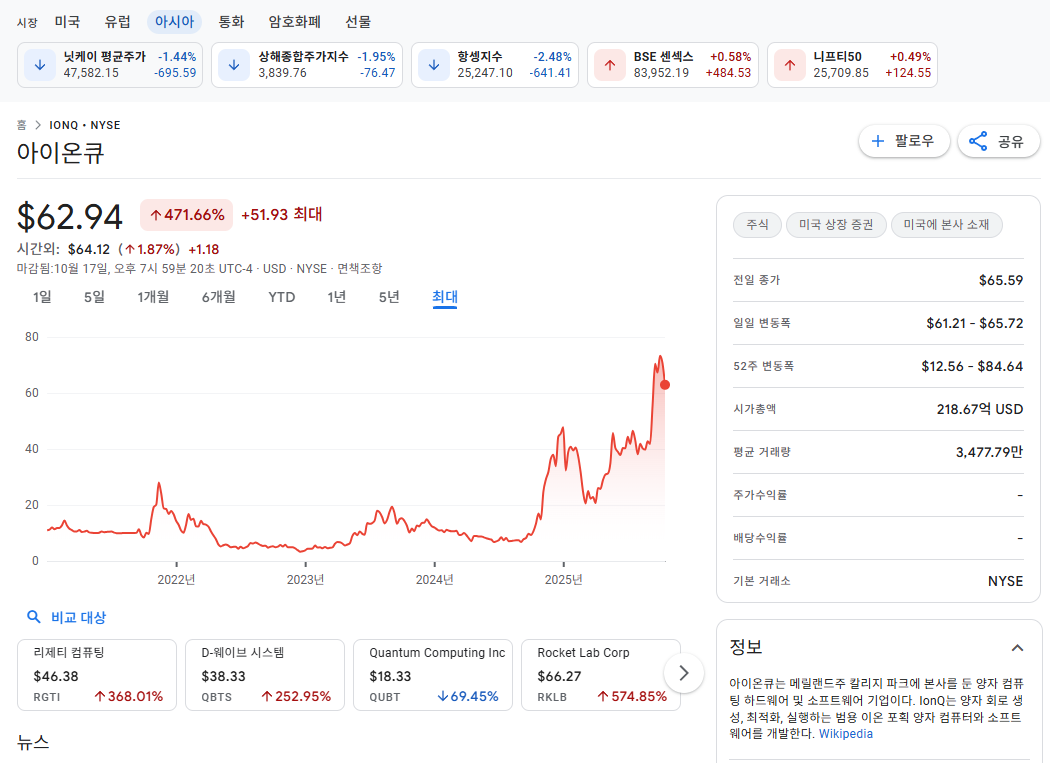
Task: Switch chart range to 1개월
Action: (153, 297)
